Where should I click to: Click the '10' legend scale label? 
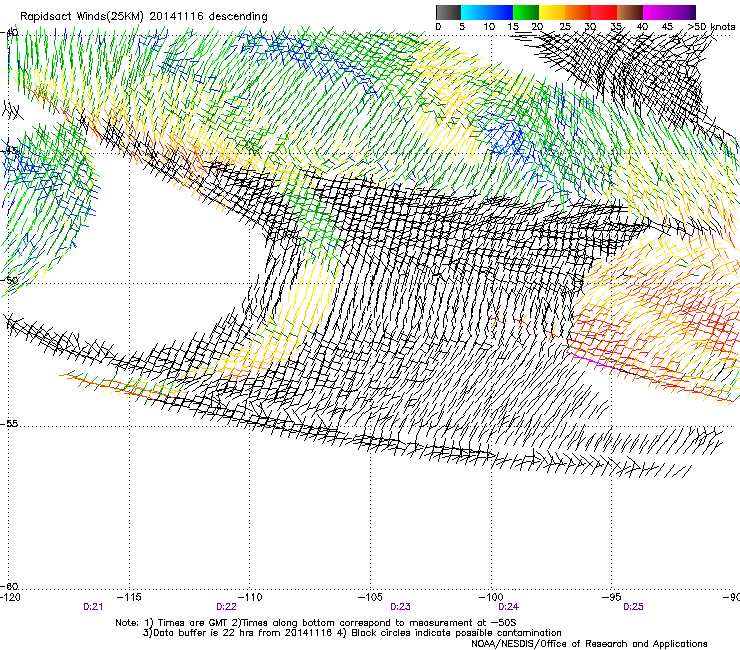click(489, 27)
